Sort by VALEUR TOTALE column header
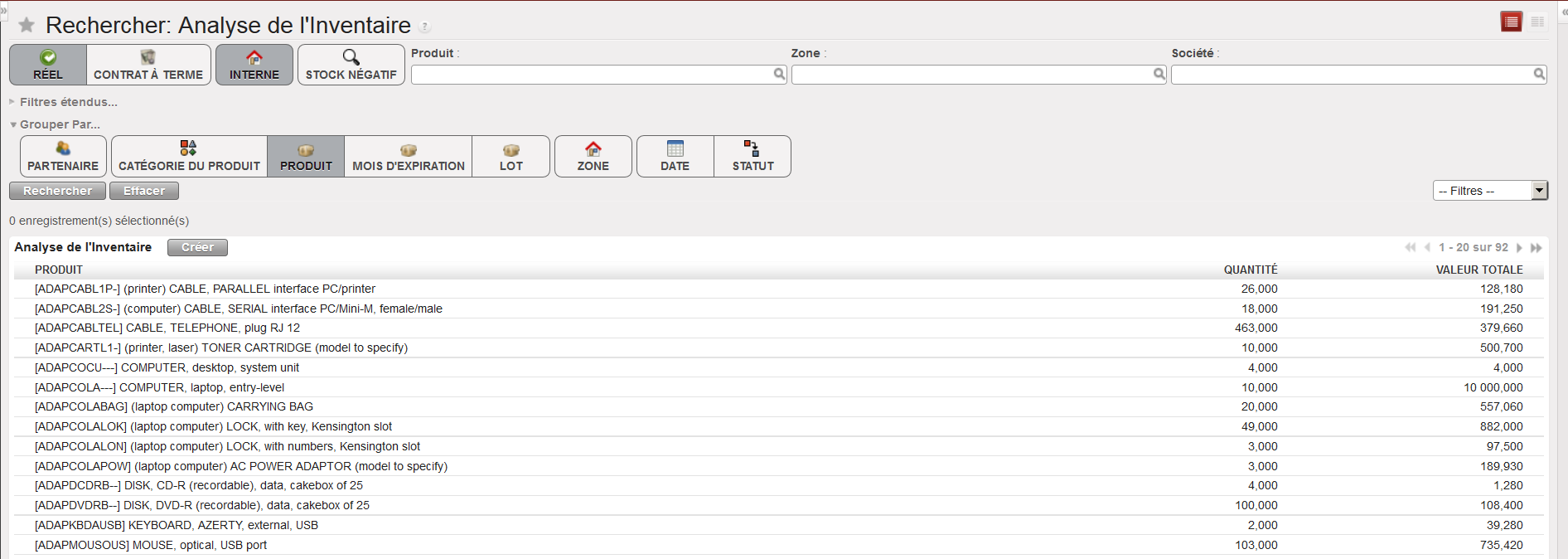Screen dimensions: 1568x559 click(x=1479, y=270)
